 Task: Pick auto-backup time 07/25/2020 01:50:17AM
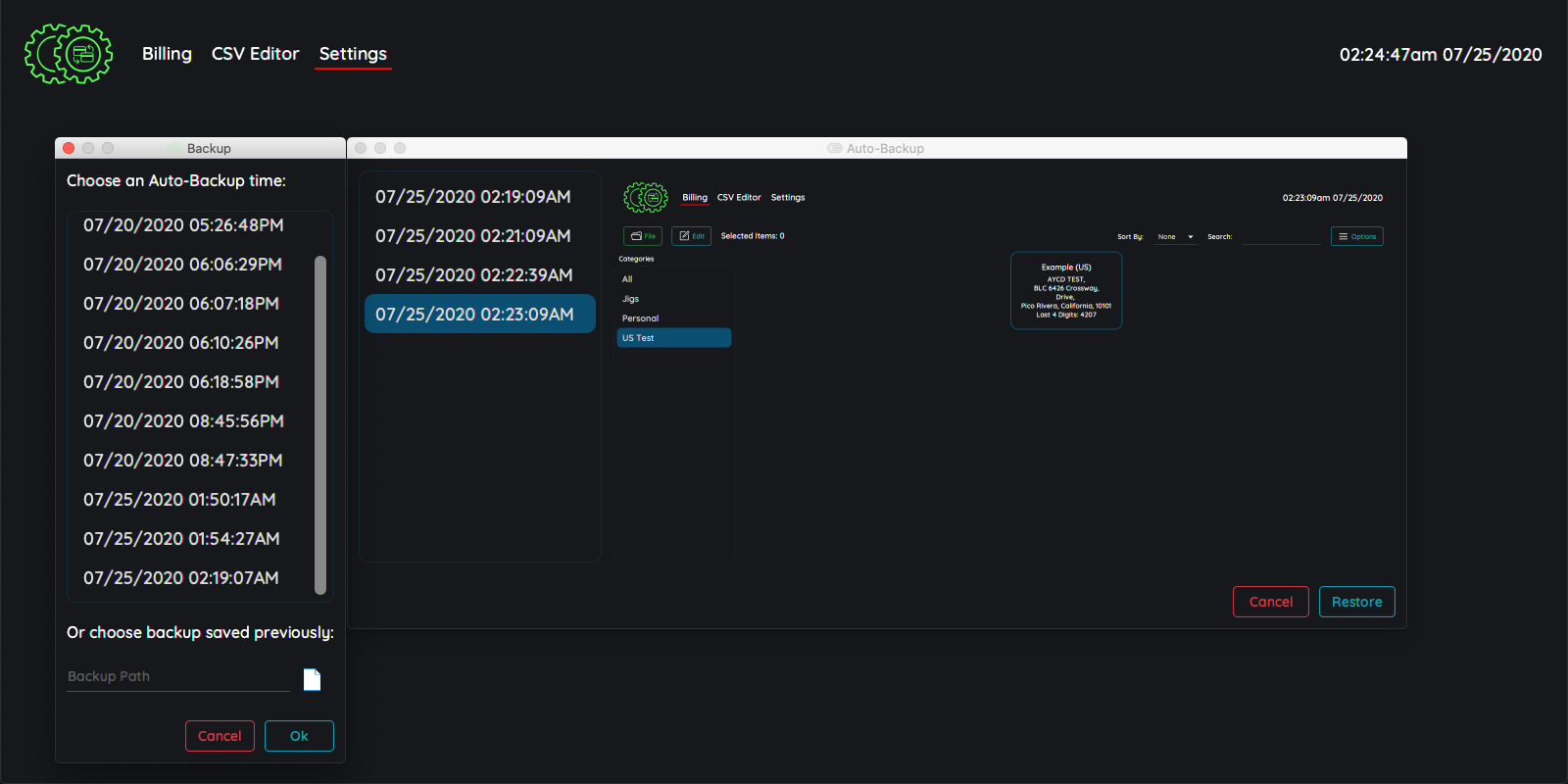point(179,500)
